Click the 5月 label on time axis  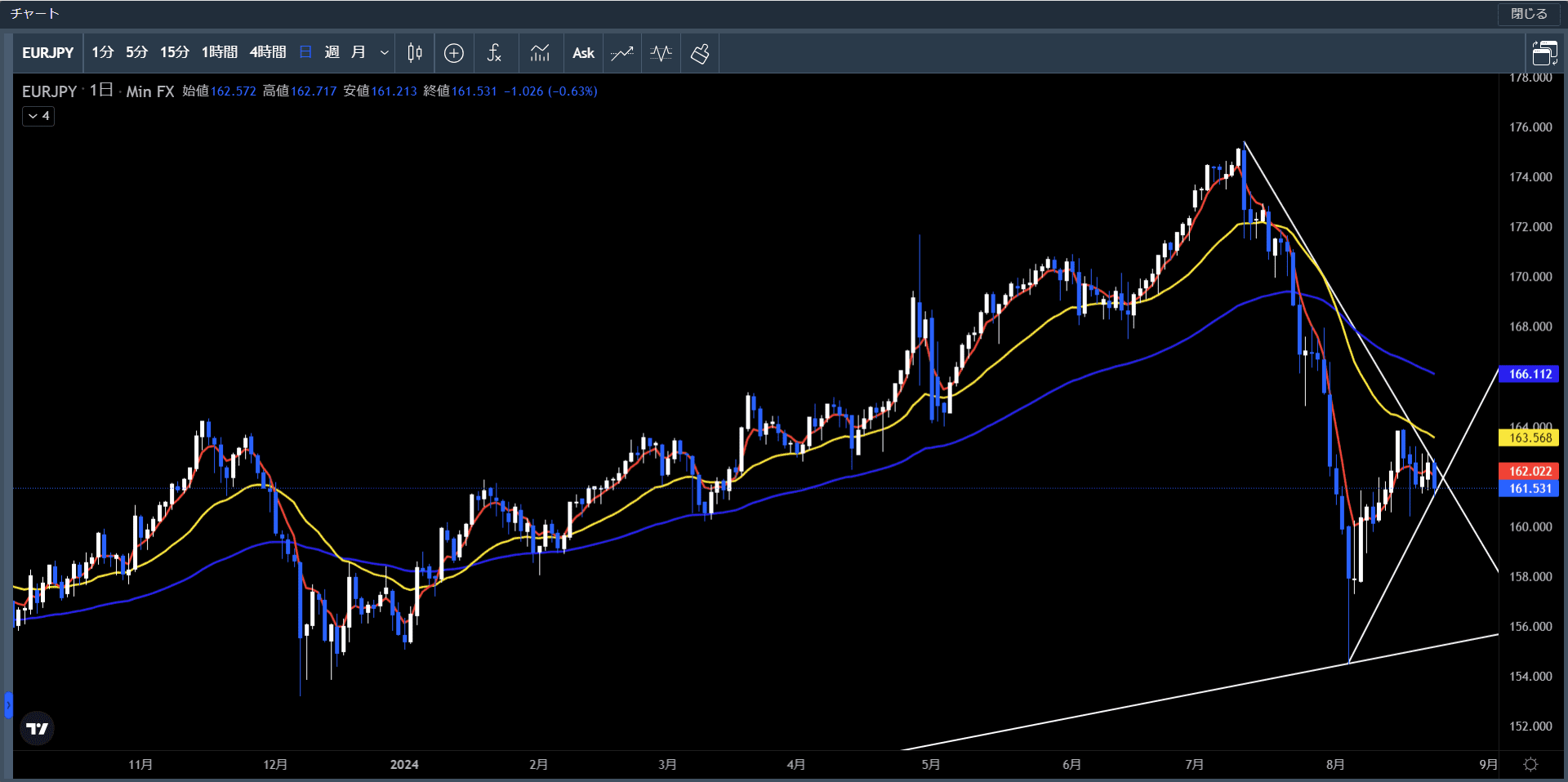pos(931,765)
